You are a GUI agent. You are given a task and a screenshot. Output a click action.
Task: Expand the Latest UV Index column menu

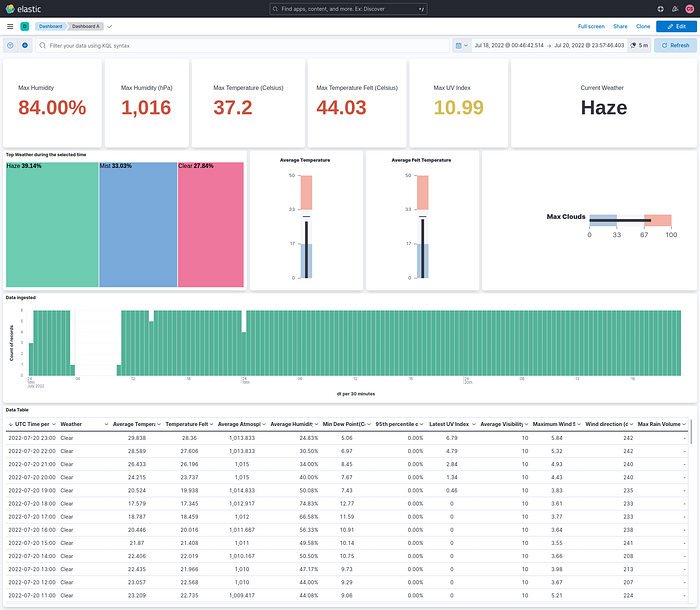474,424
